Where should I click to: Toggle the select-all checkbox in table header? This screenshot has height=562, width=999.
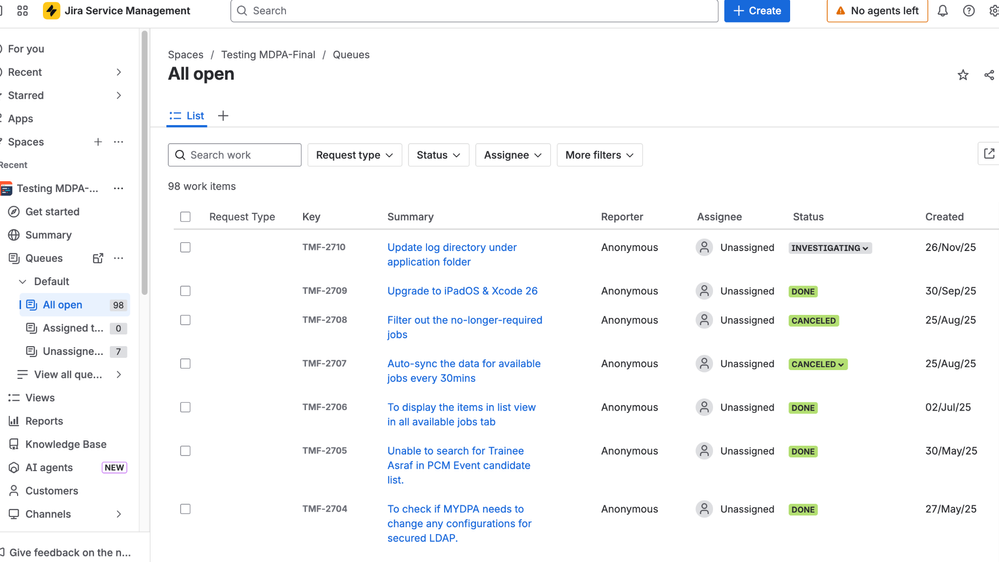[x=185, y=217]
